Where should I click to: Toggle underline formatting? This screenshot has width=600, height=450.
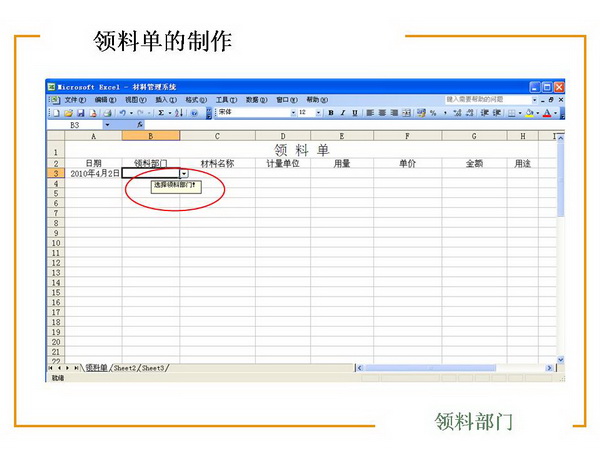click(355, 113)
